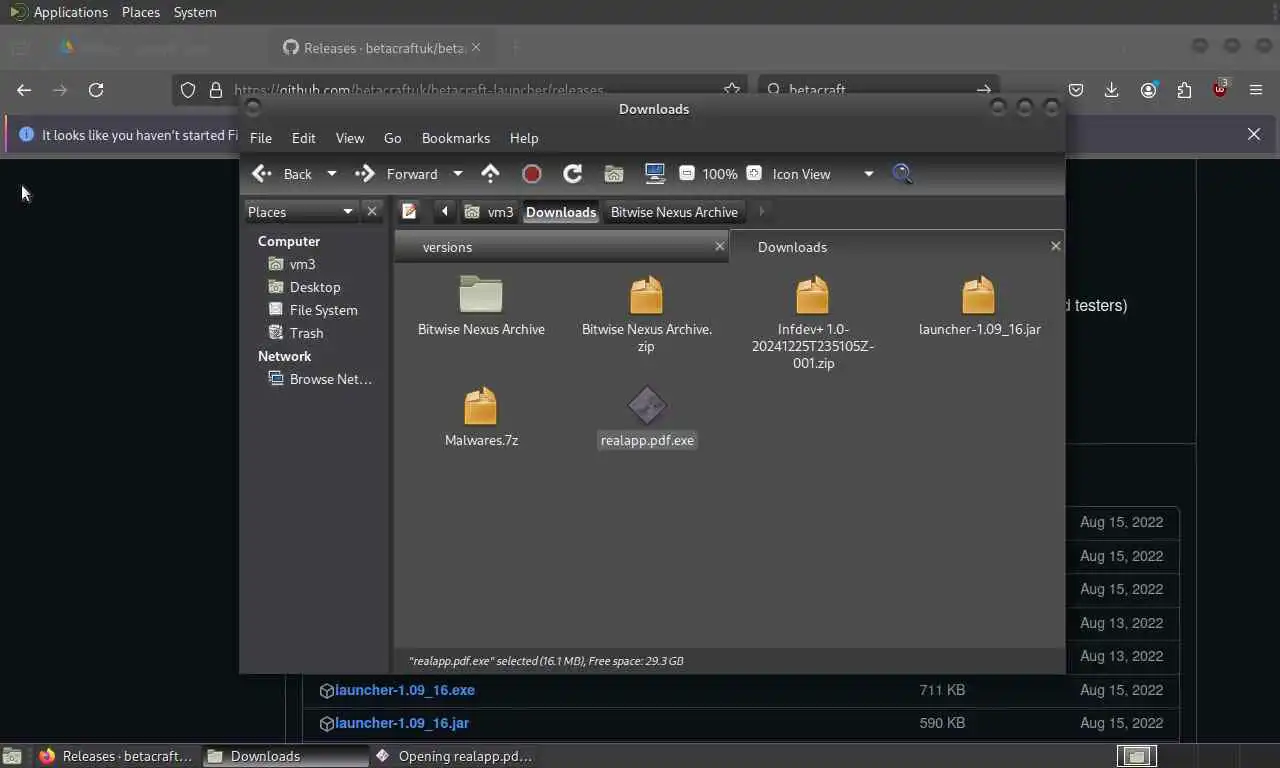The height and width of the screenshot is (768, 1280).
Task: Go up to parent folder arrow
Action: (490, 174)
